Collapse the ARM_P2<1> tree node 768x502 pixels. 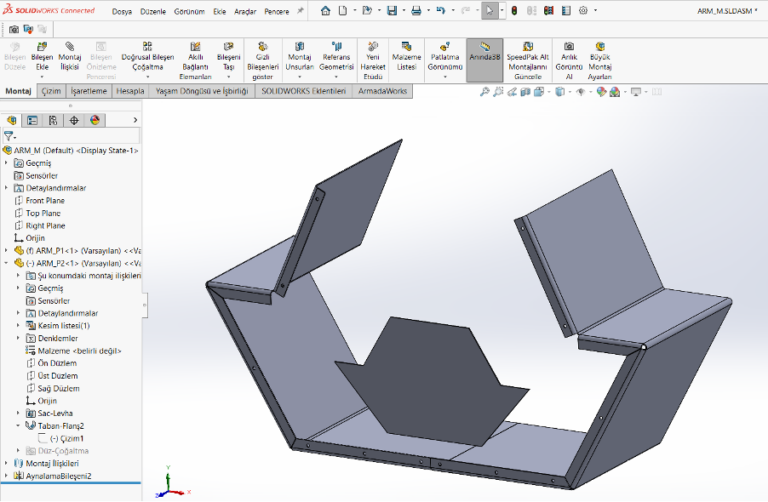(x=6, y=263)
